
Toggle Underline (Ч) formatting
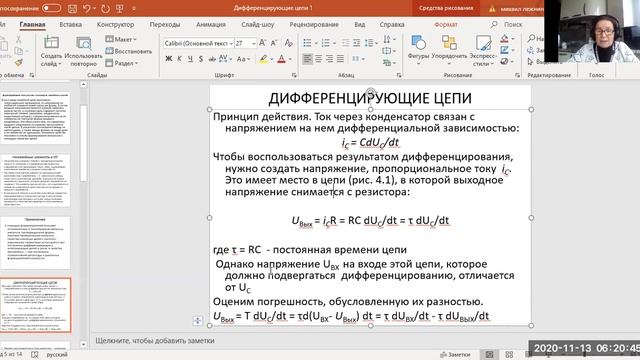pos(190,59)
